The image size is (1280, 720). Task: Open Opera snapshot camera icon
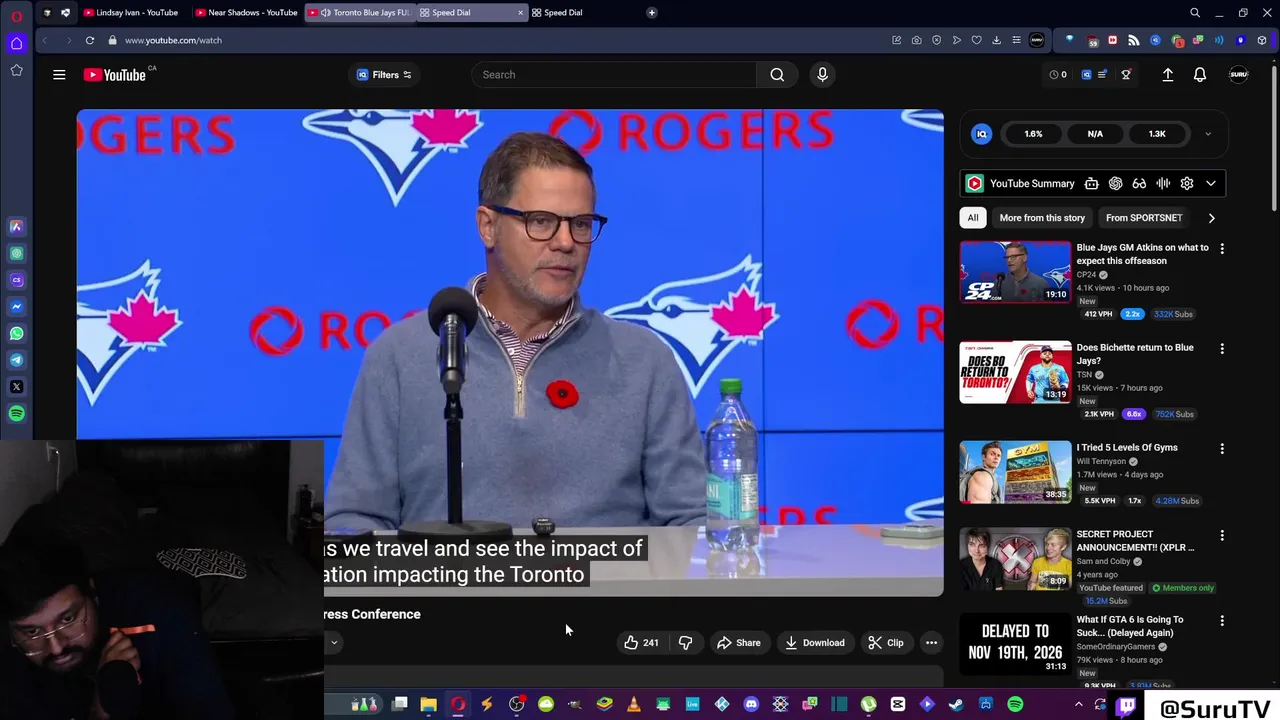point(916,40)
